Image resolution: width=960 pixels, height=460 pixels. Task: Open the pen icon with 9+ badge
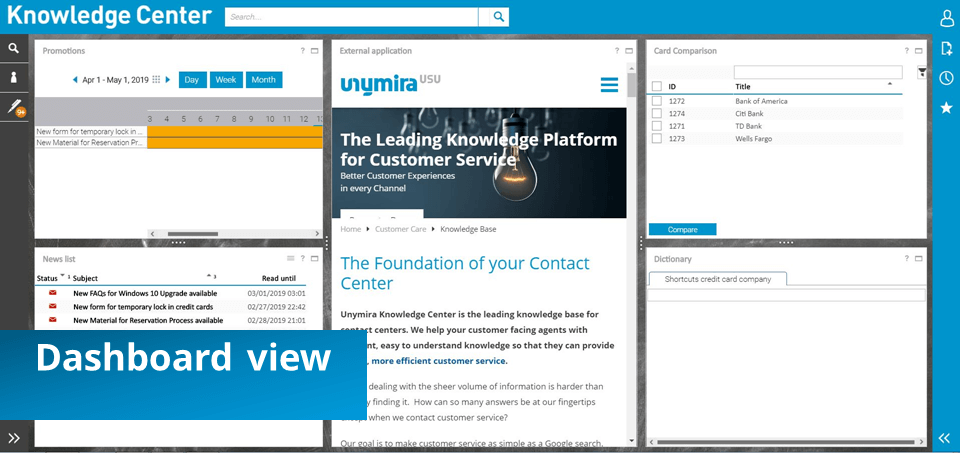point(15,107)
